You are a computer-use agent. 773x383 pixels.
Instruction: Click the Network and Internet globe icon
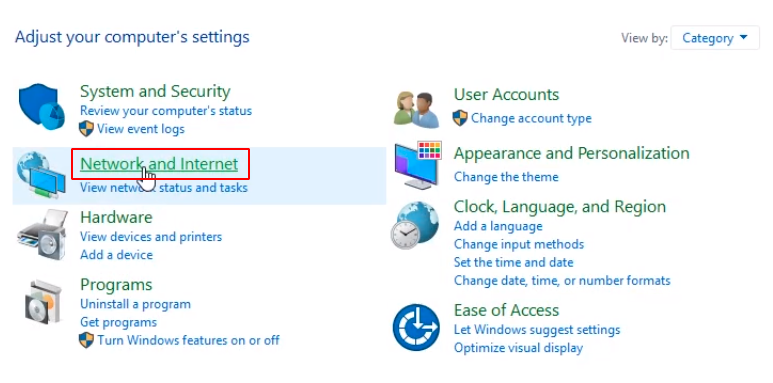pos(41,175)
